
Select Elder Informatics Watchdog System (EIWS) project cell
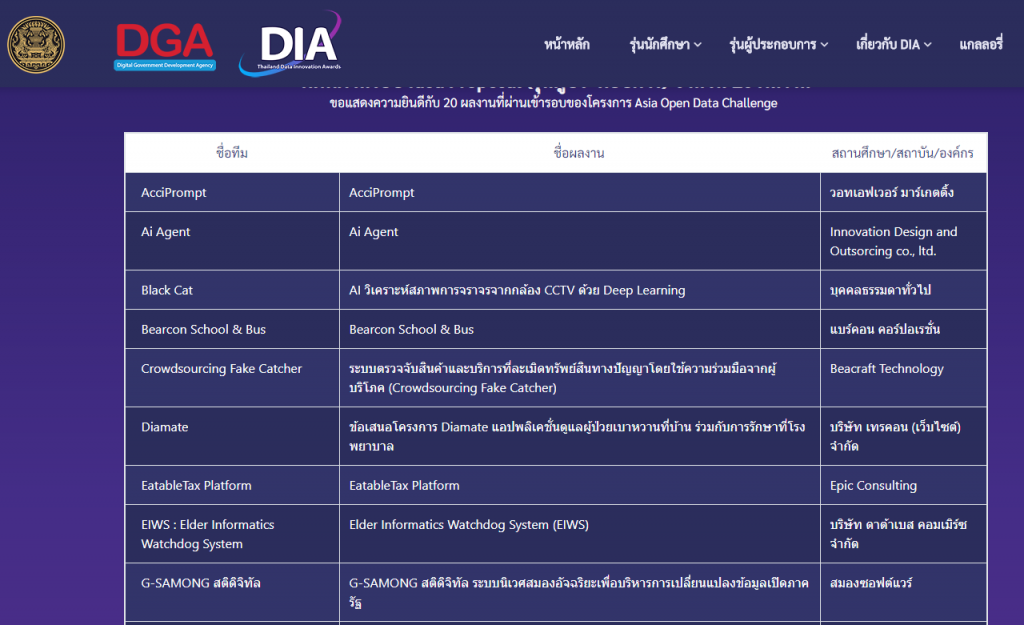pos(579,534)
